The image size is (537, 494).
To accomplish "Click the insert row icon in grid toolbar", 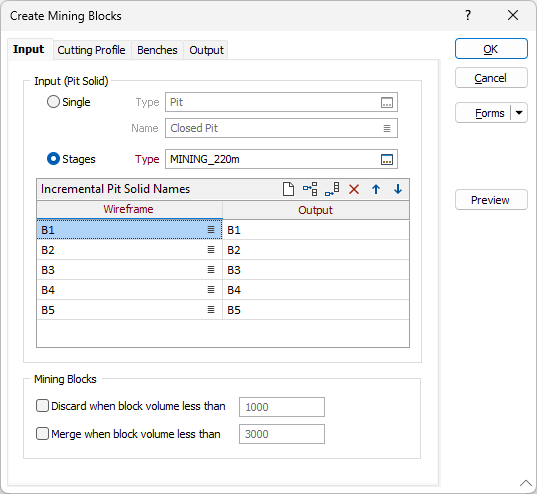I will click(x=310, y=189).
